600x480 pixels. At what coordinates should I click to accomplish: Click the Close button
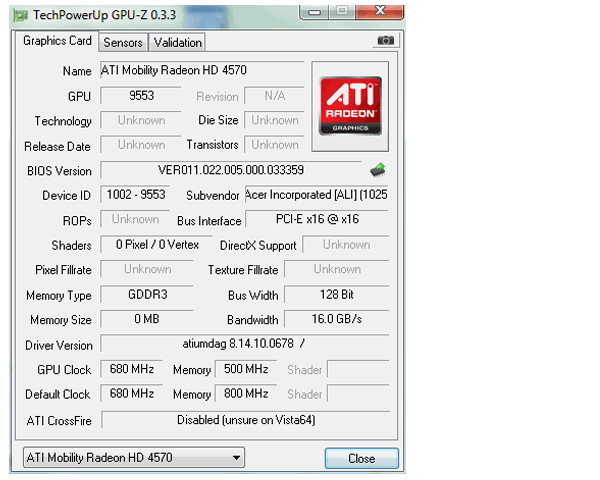(x=362, y=458)
